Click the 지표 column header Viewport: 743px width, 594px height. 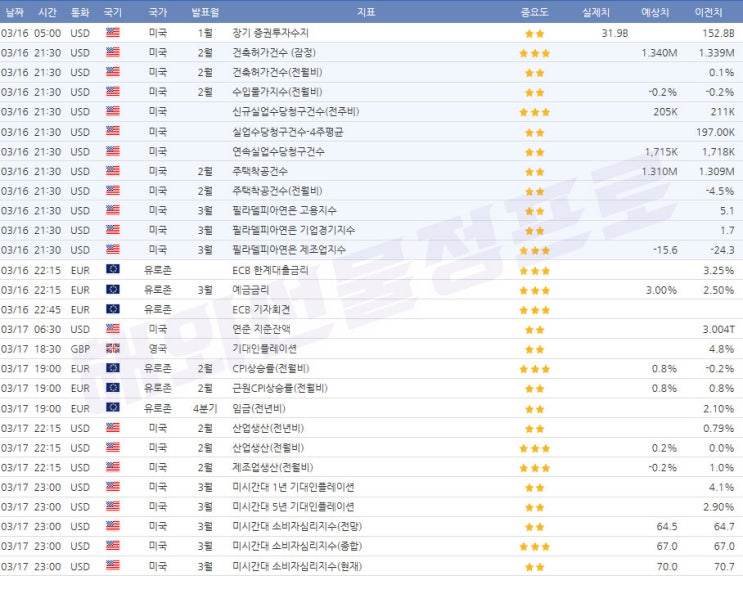tap(366, 12)
